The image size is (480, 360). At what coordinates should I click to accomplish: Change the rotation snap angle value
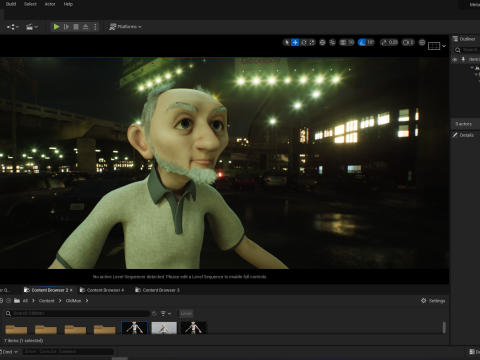370,42
